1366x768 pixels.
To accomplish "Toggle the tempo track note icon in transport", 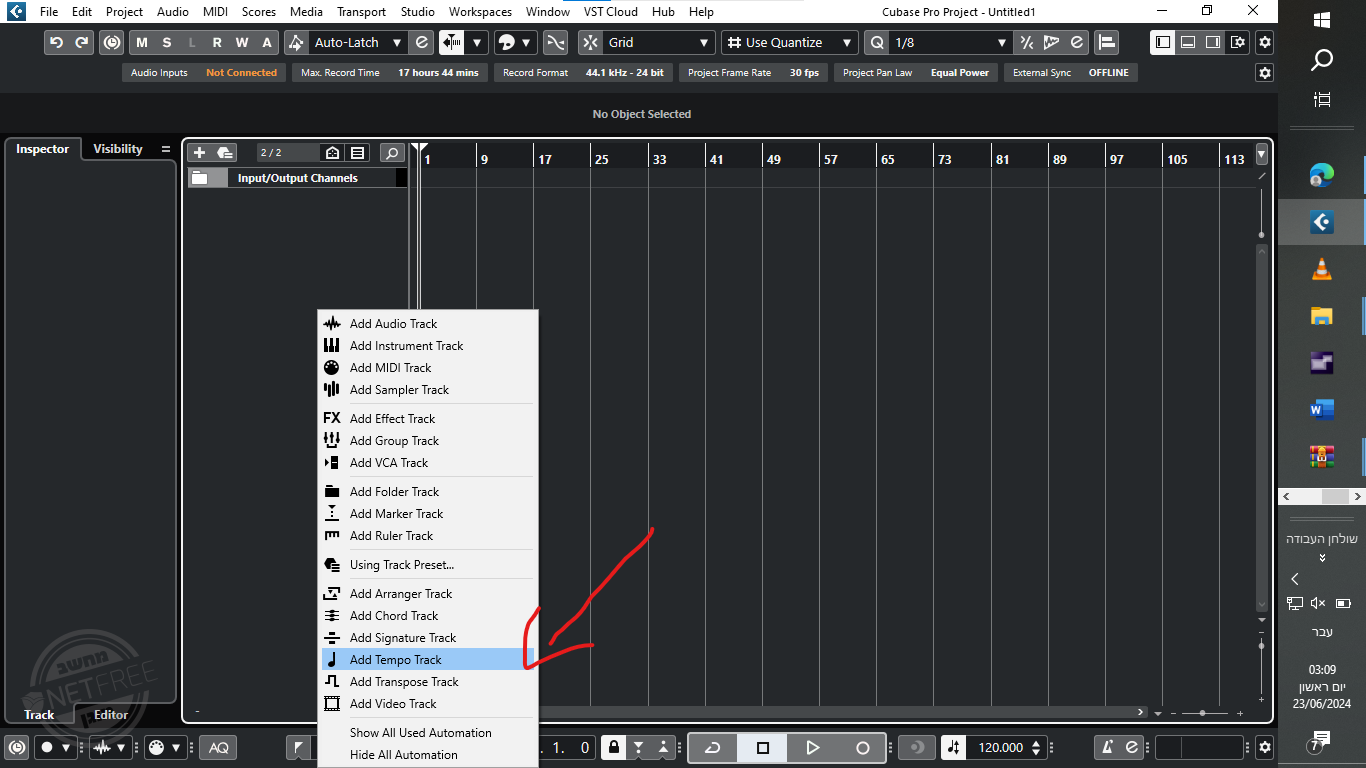I will click(x=954, y=747).
